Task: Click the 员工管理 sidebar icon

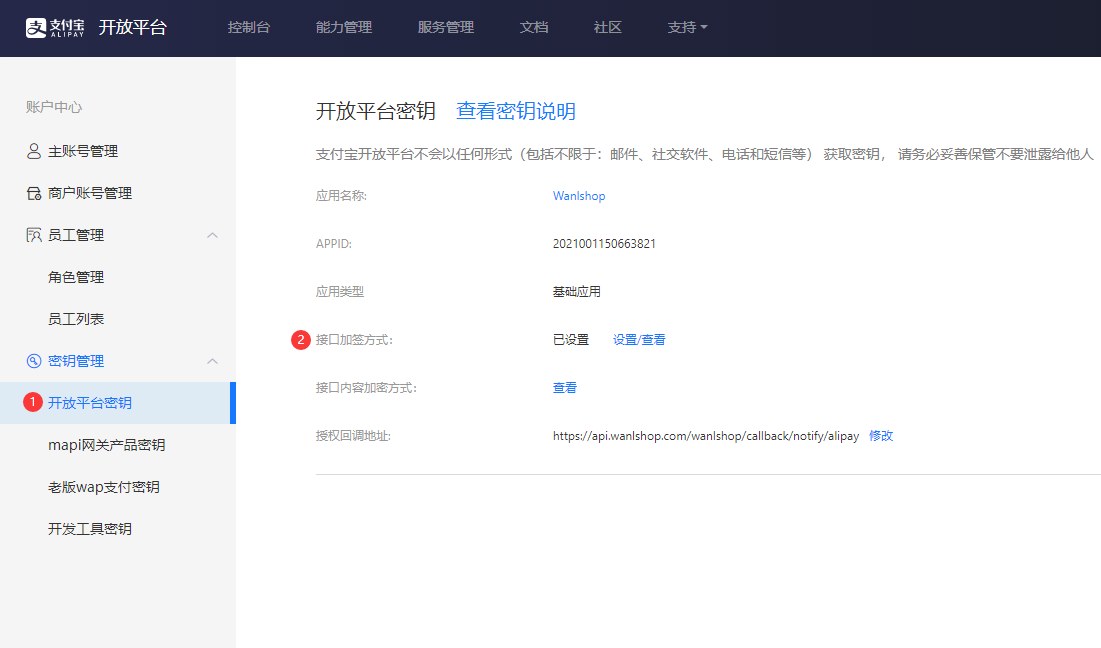Action: [34, 235]
